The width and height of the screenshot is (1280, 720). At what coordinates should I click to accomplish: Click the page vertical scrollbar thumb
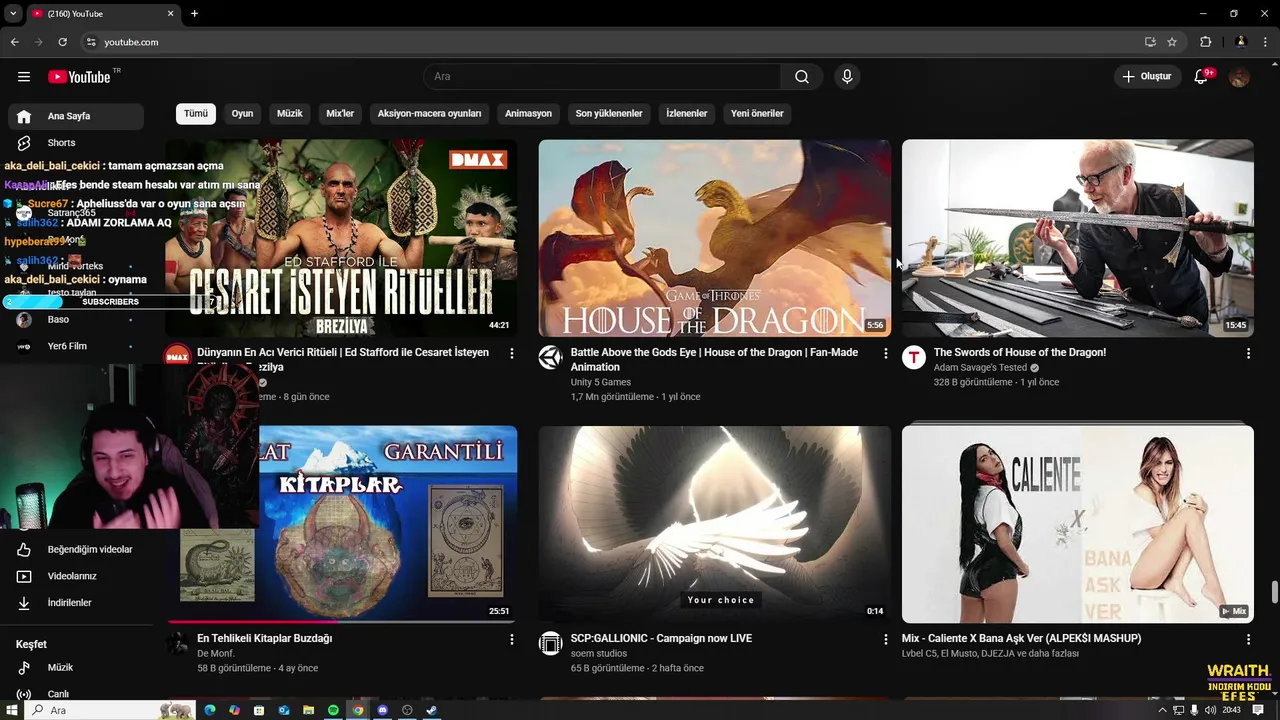tap(1274, 592)
